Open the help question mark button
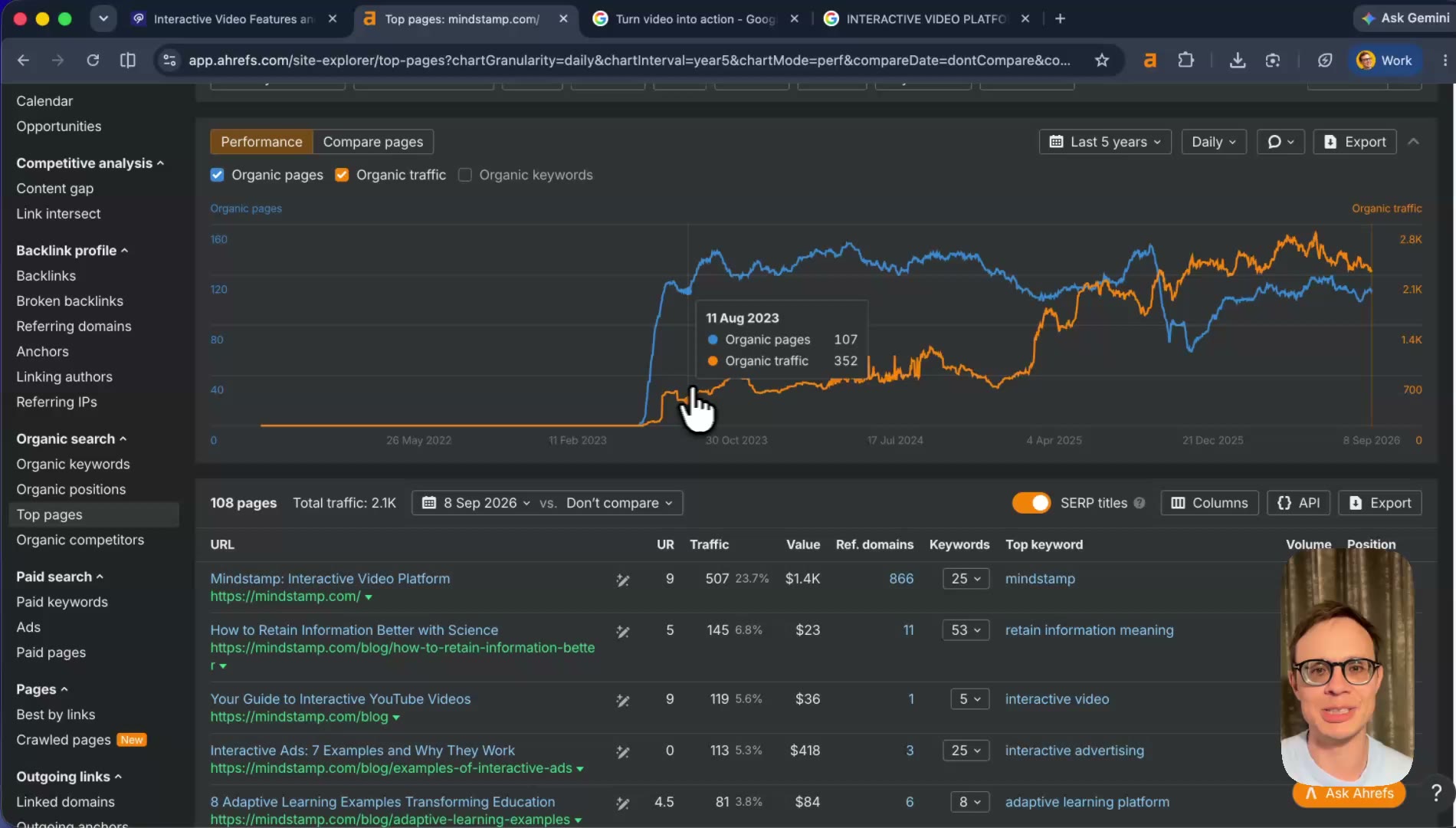 coord(1436,793)
